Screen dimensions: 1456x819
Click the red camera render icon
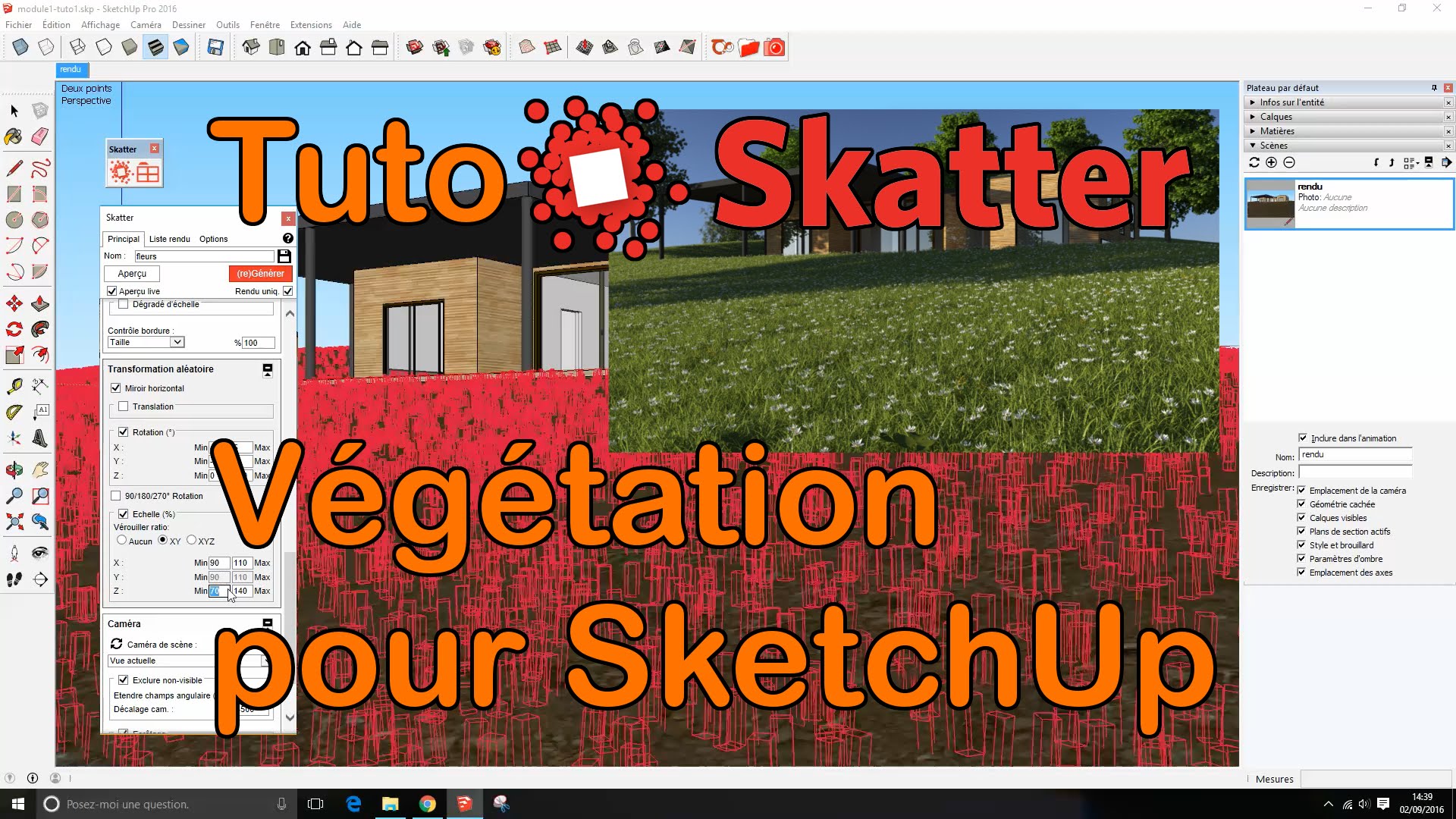(774, 48)
